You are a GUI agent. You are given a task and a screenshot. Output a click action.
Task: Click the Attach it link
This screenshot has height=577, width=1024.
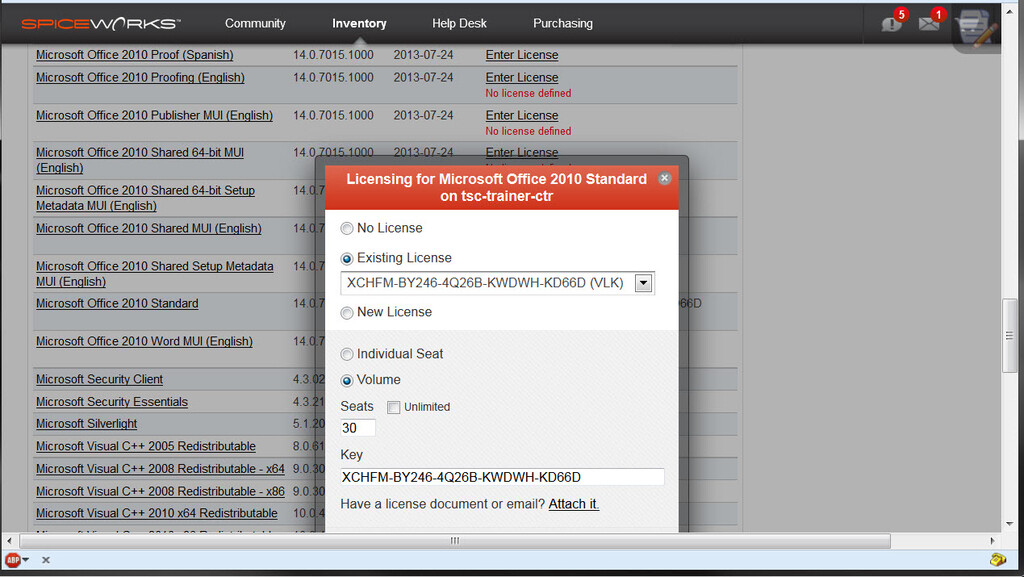pyautogui.click(x=573, y=504)
